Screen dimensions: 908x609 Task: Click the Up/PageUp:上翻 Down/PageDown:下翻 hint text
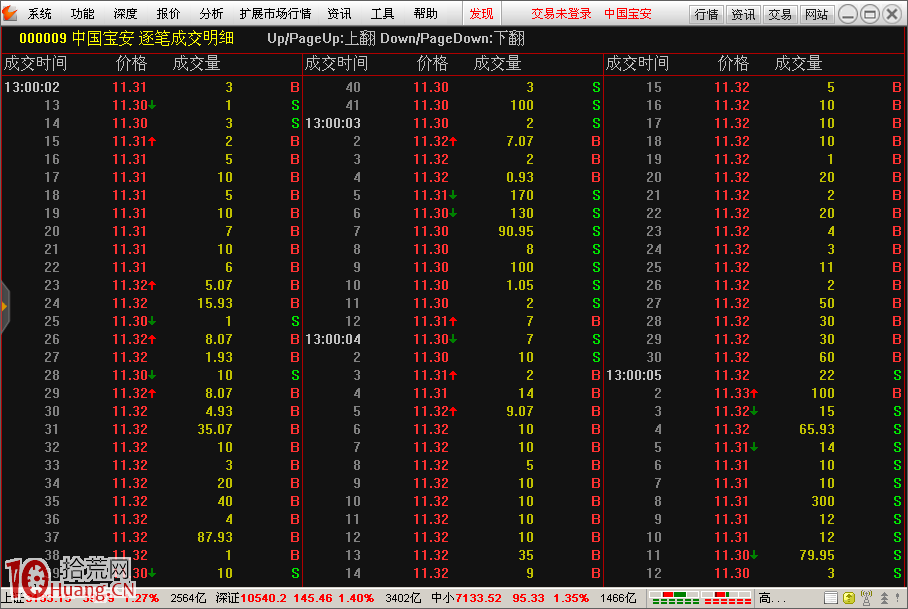pyautogui.click(x=396, y=38)
